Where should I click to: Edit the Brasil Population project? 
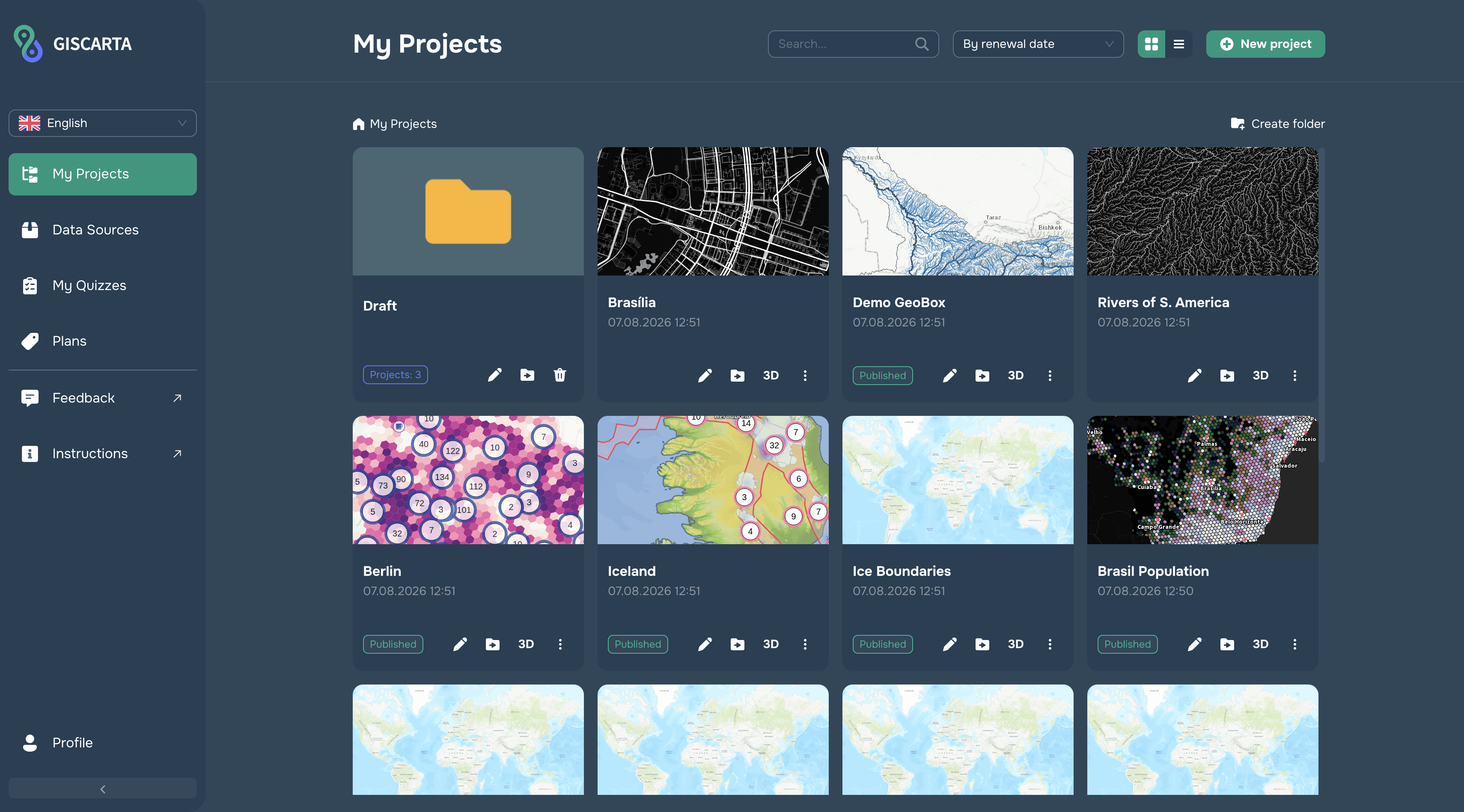[1195, 644]
